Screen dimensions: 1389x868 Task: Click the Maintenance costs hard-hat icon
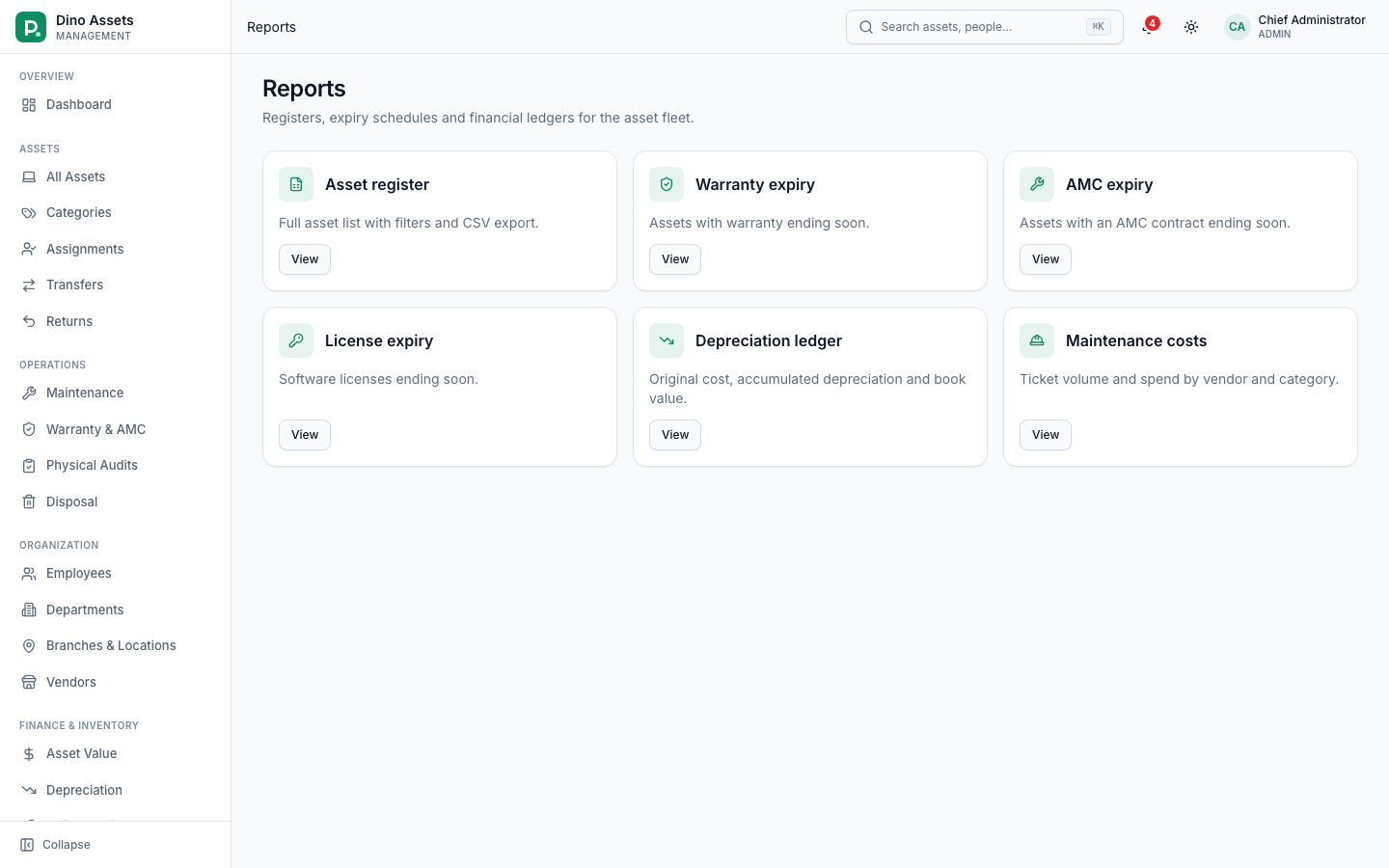point(1037,340)
